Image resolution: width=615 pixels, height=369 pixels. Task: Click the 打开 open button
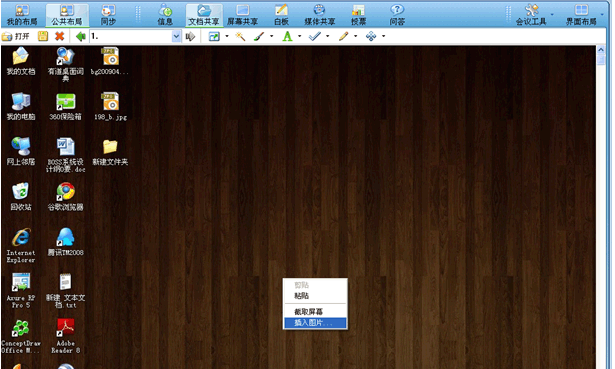pyautogui.click(x=16, y=36)
